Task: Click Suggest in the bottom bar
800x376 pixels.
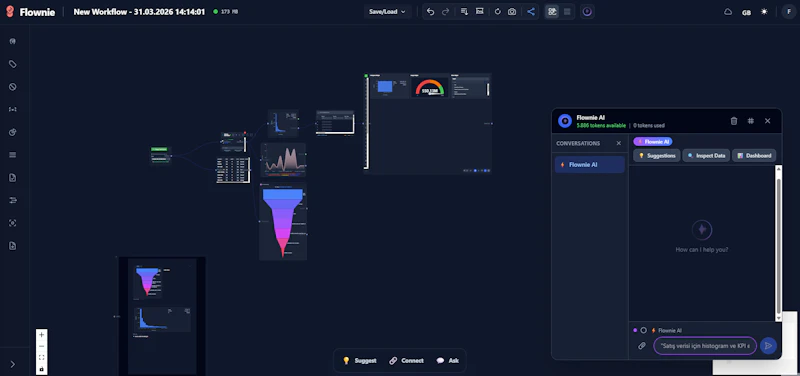Action: pos(360,361)
